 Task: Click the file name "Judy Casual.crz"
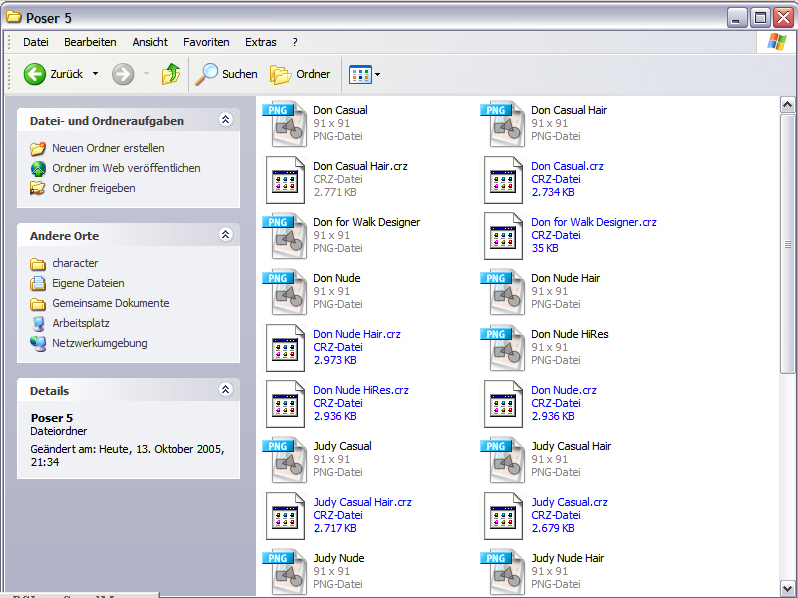pos(569,502)
